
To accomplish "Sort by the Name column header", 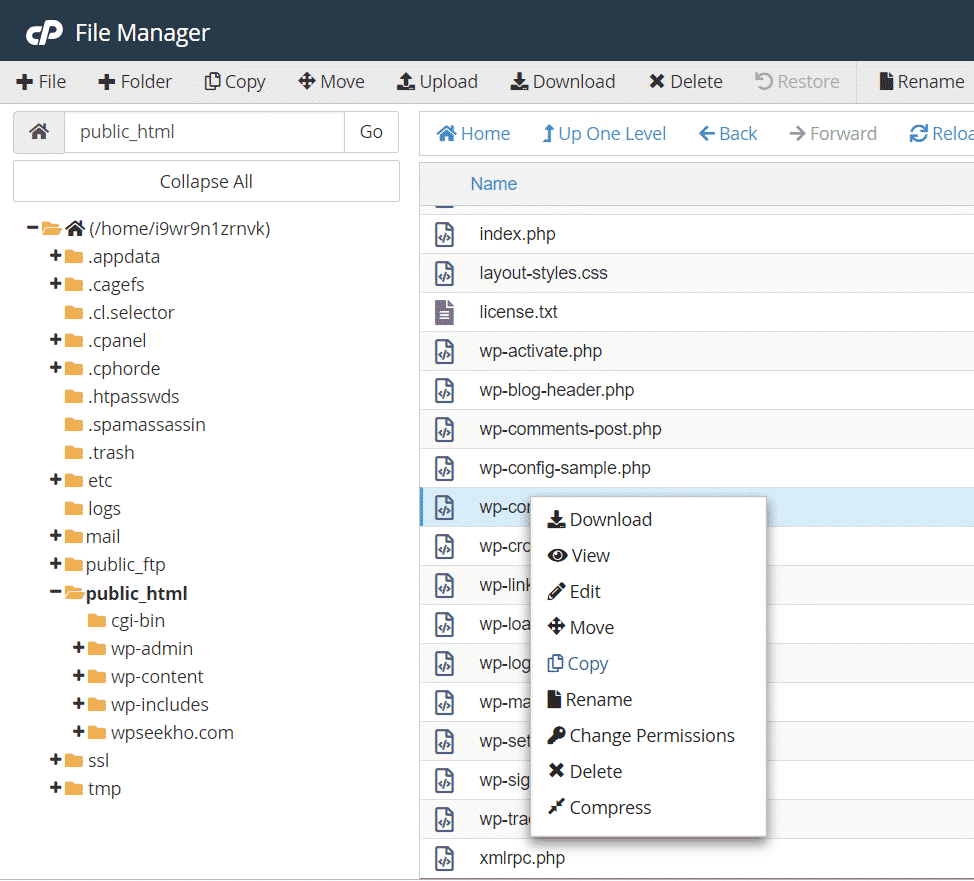I will point(494,184).
